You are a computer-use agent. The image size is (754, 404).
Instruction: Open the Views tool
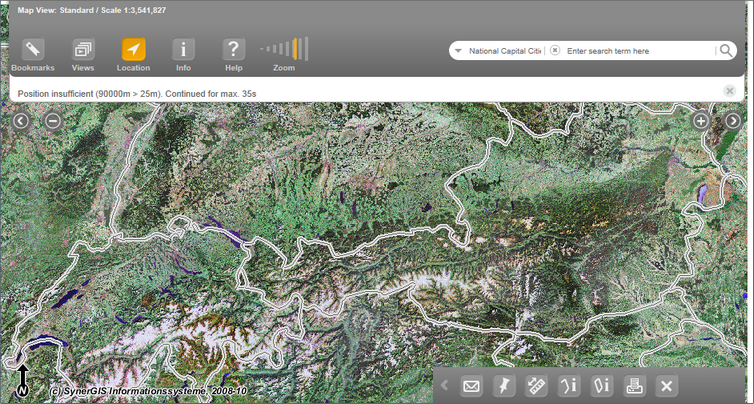(x=83, y=50)
